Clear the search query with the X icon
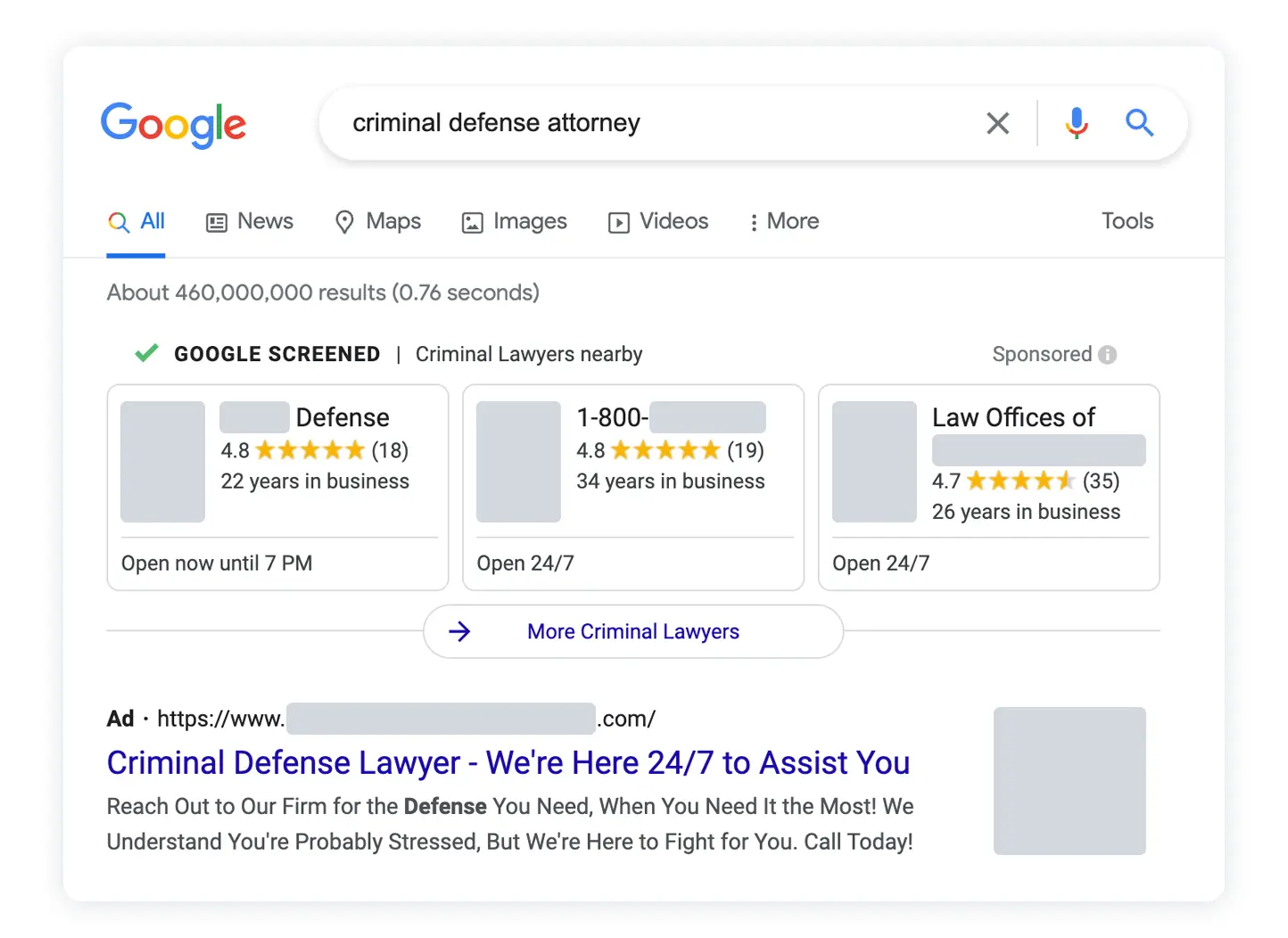Screen dimensions: 1288x938 tap(997, 123)
